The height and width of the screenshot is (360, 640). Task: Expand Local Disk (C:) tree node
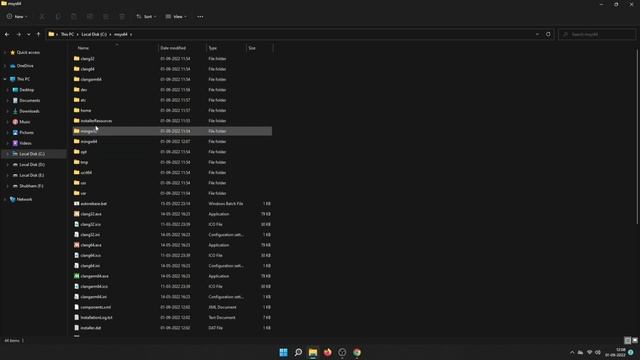pos(7,154)
